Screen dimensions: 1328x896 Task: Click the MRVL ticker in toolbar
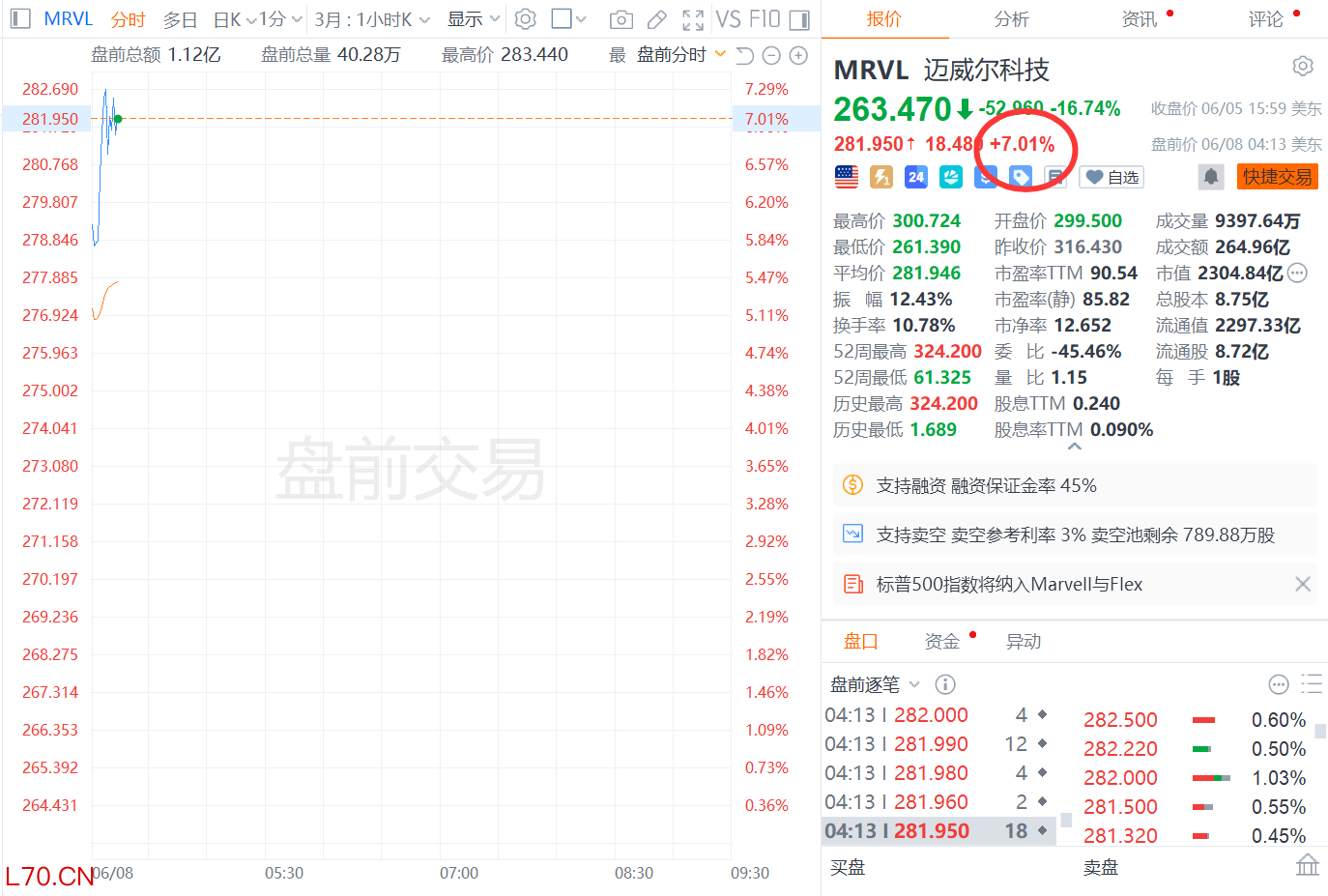pyautogui.click(x=69, y=19)
